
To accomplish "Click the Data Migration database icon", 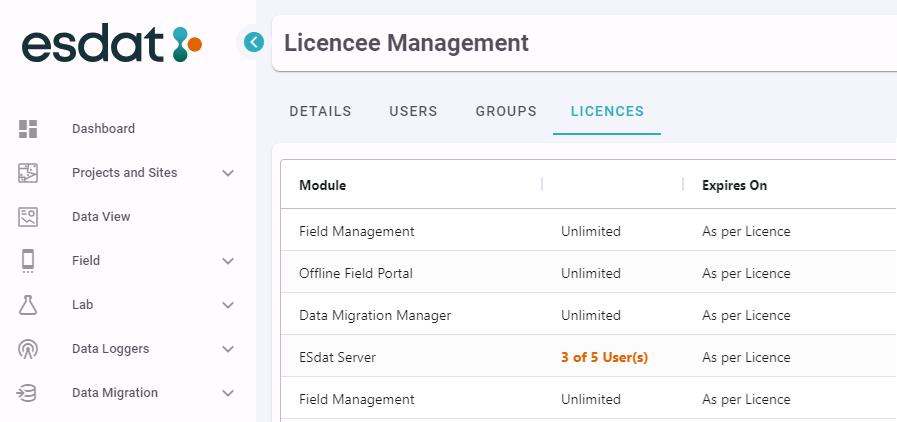I will pyautogui.click(x=26, y=393).
